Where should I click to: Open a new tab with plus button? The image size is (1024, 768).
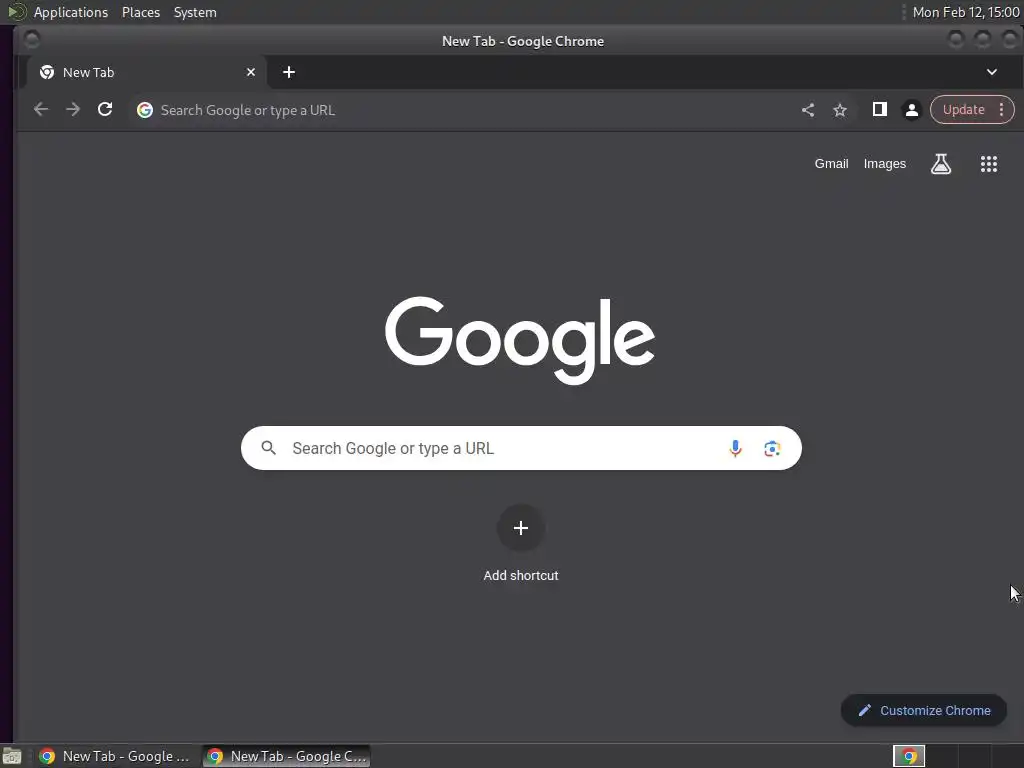(289, 72)
